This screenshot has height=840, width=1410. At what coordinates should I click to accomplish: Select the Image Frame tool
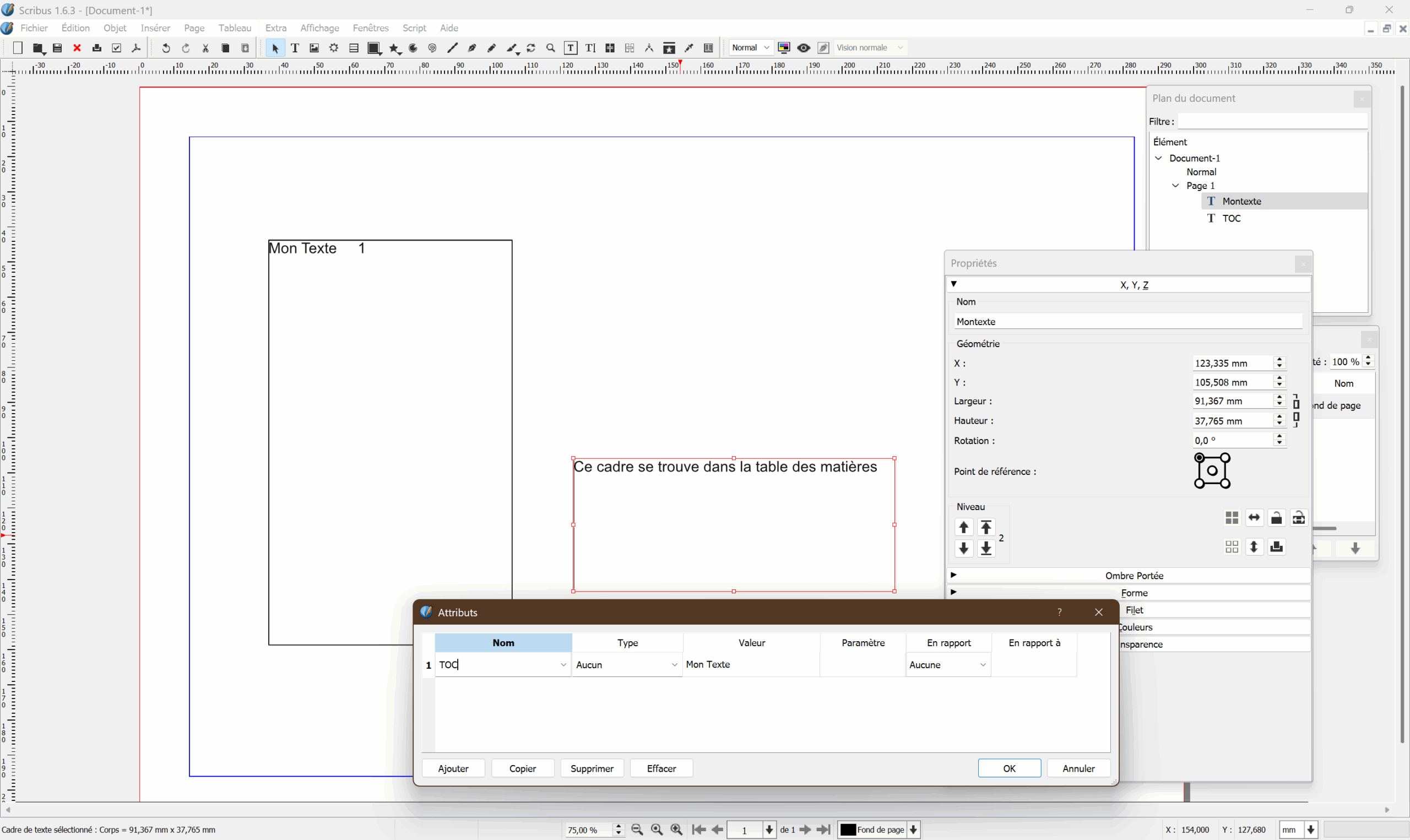point(314,48)
